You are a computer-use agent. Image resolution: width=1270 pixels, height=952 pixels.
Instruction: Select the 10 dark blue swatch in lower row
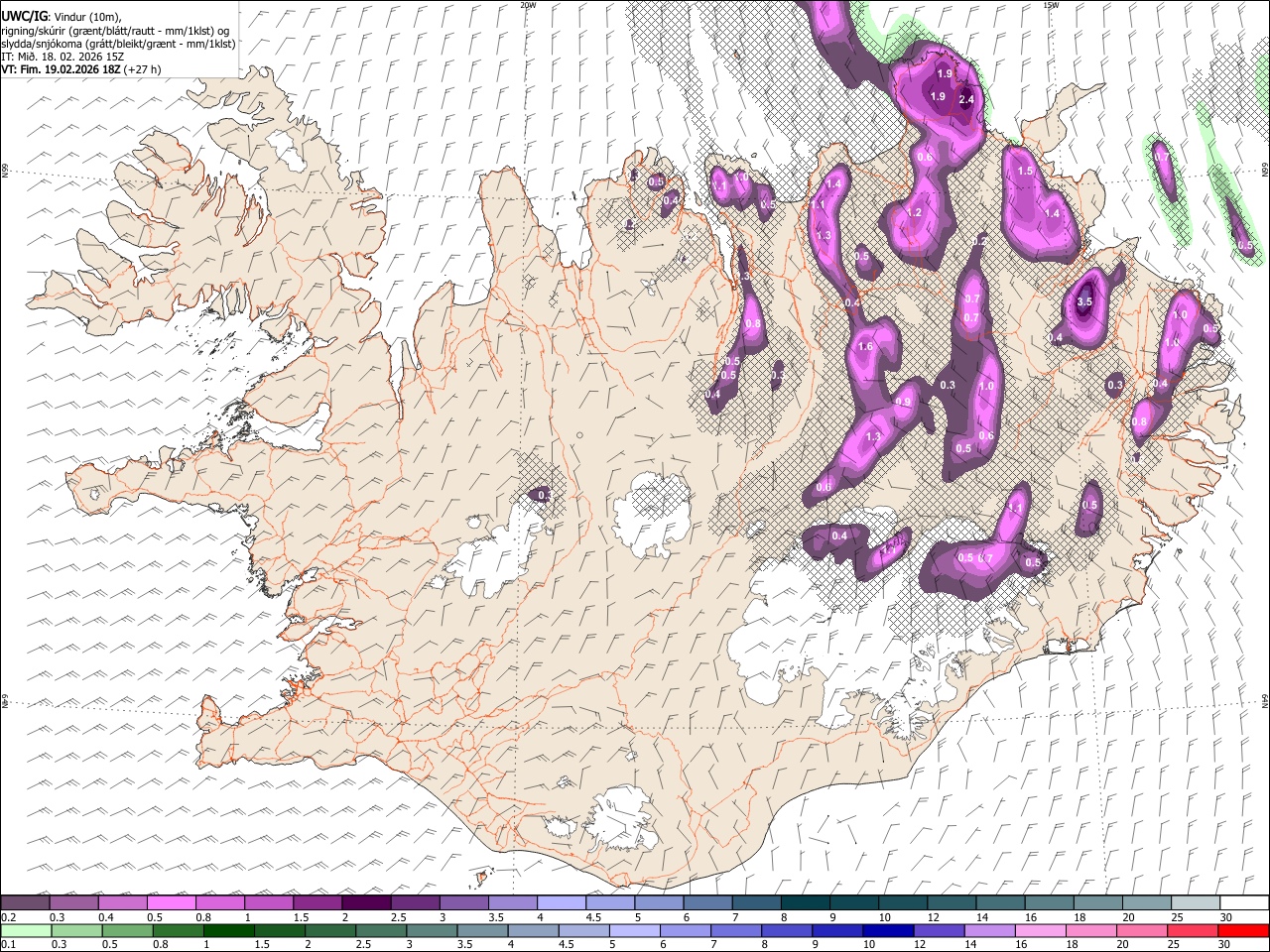click(x=887, y=930)
